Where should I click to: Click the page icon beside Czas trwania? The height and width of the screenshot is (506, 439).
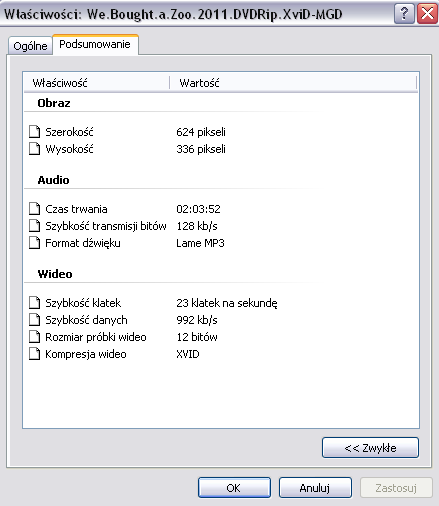pyautogui.click(x=34, y=209)
